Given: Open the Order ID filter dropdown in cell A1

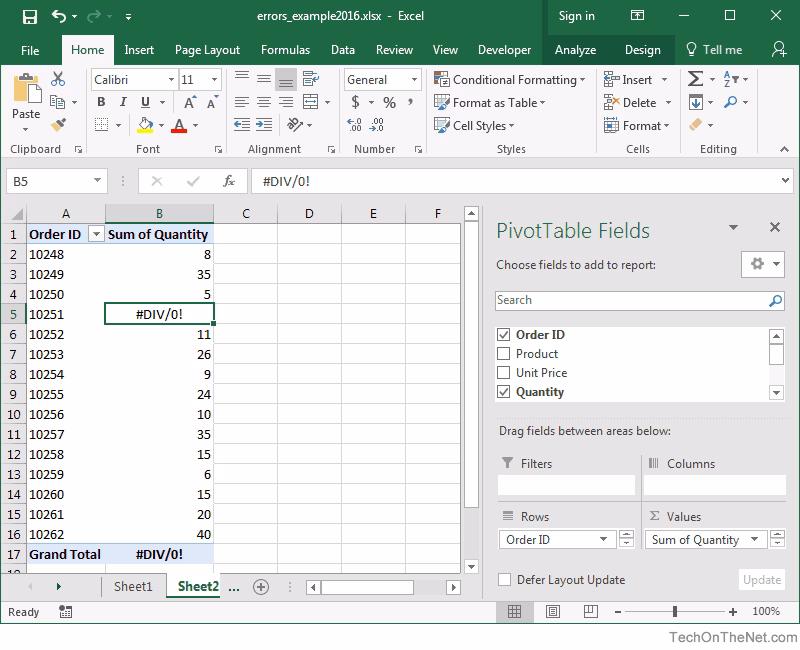Looking at the screenshot, I should point(95,233).
